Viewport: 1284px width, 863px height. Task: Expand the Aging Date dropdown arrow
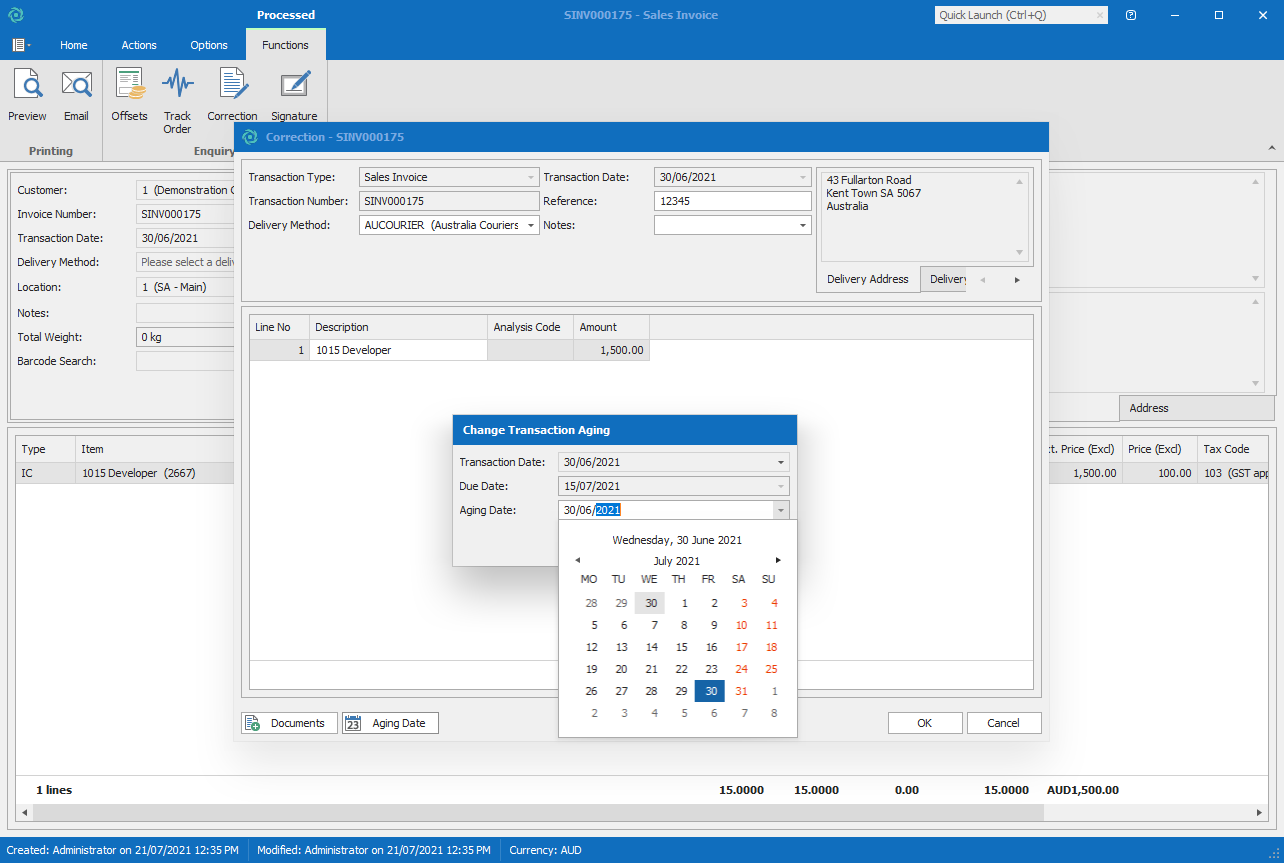(780, 510)
